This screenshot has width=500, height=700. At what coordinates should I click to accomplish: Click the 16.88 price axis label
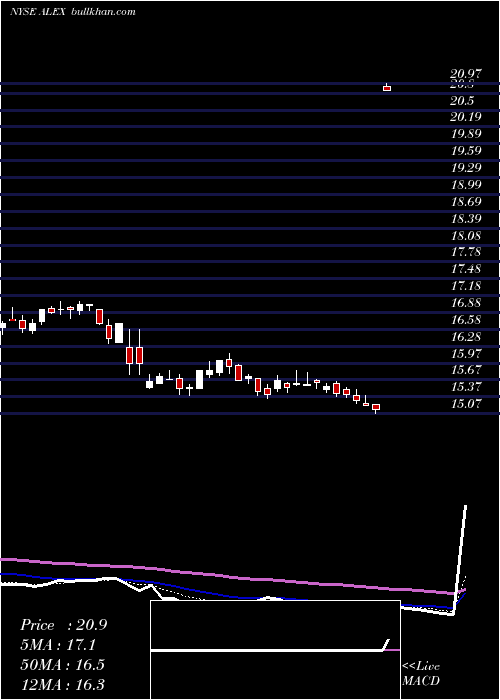[x=466, y=303]
